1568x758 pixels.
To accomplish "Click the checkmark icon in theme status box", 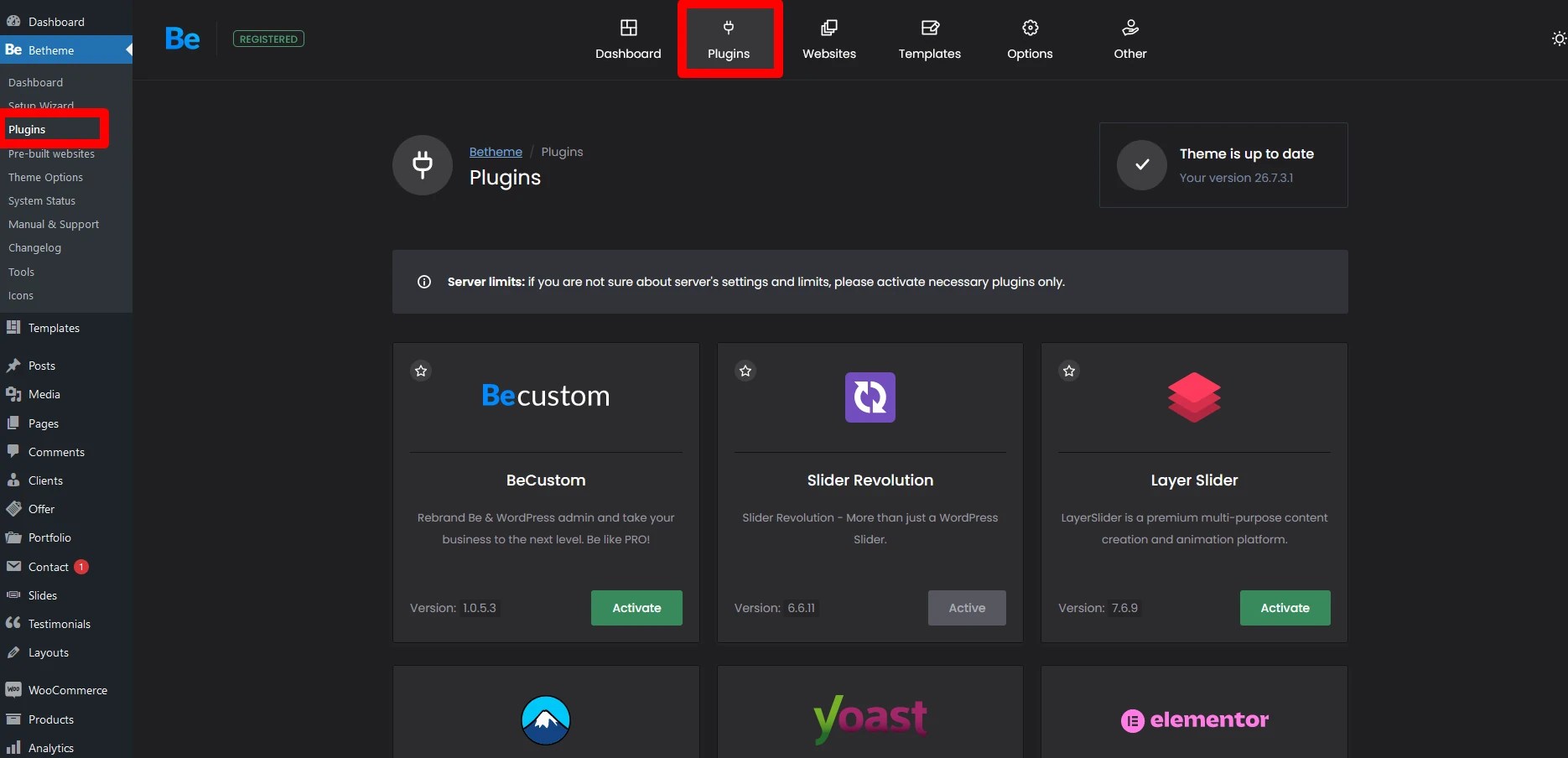I will tap(1142, 165).
